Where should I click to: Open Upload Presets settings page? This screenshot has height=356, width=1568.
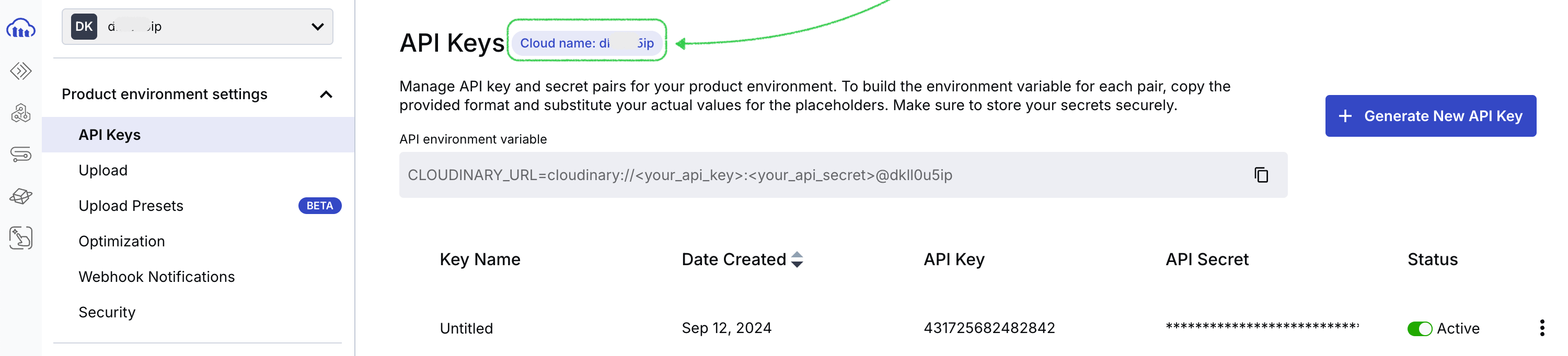tap(131, 206)
